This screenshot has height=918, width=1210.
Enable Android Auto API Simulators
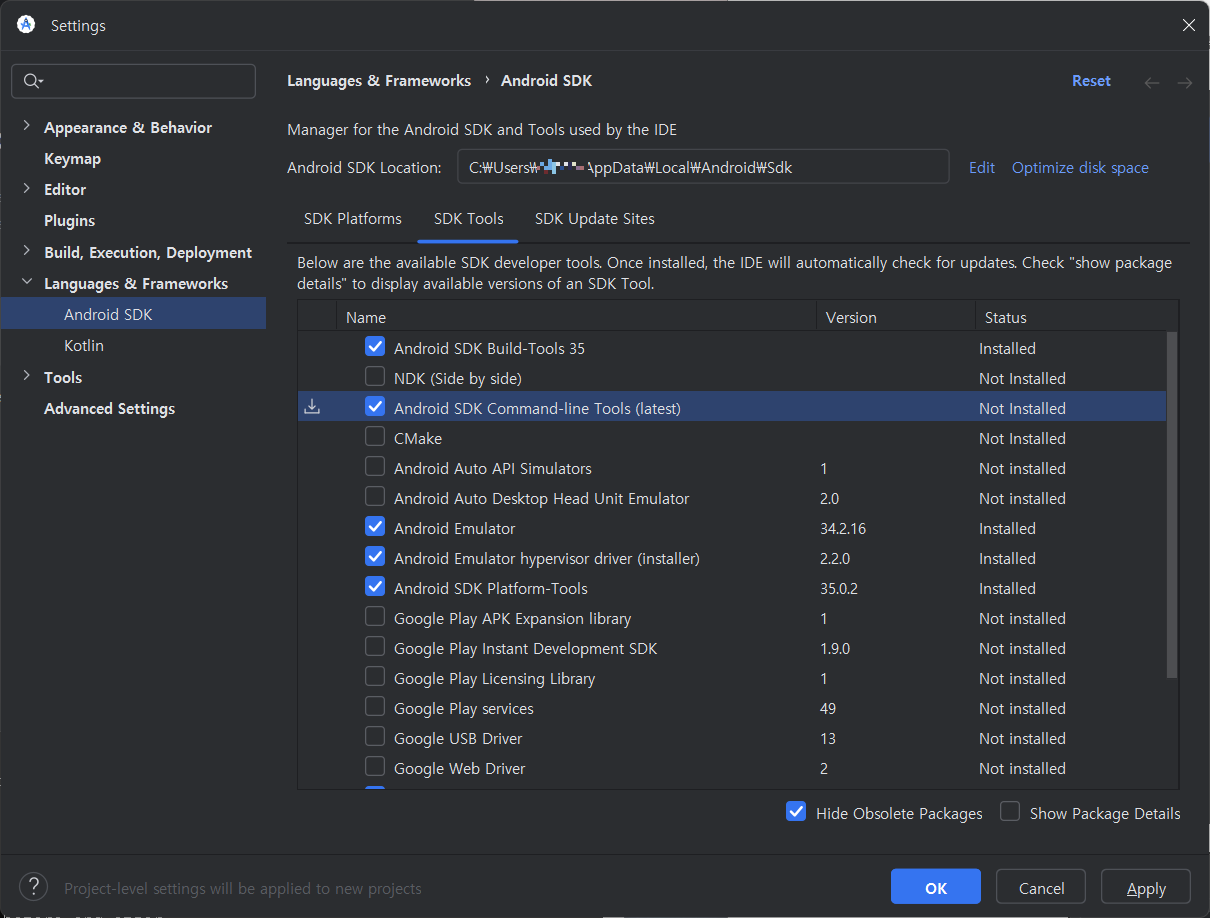(375, 467)
